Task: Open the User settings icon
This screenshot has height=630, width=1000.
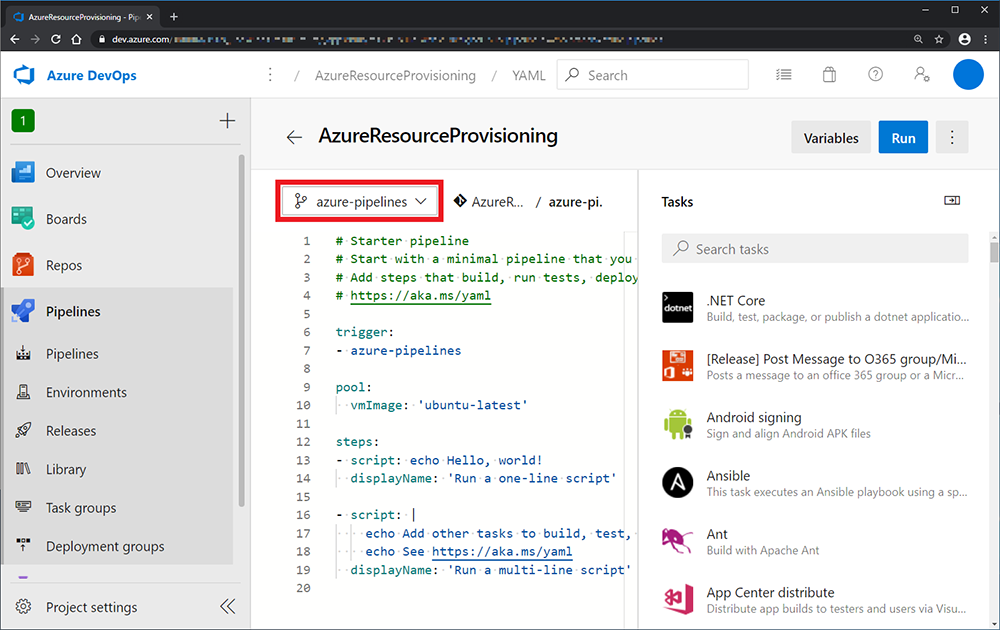Action: pos(922,75)
